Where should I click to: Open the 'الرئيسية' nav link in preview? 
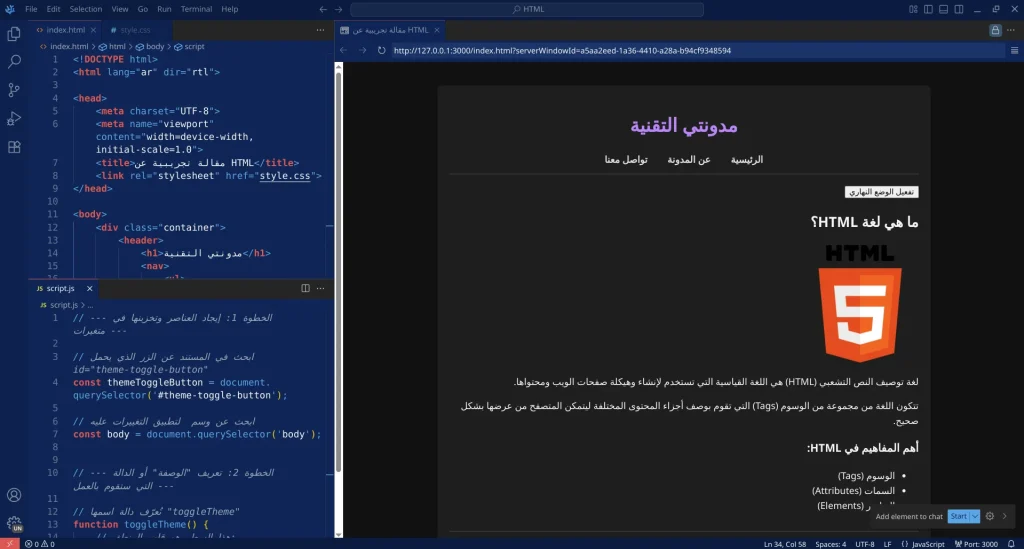click(746, 160)
